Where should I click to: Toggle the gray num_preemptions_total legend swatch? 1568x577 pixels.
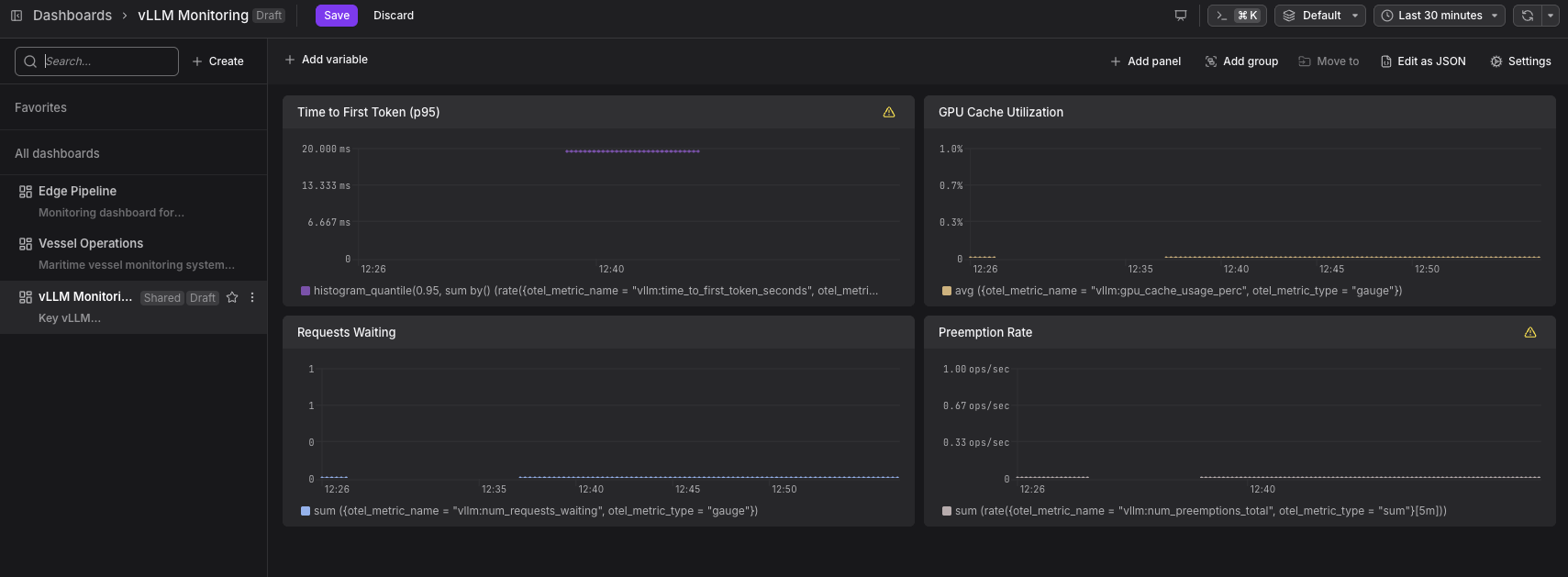coord(947,511)
